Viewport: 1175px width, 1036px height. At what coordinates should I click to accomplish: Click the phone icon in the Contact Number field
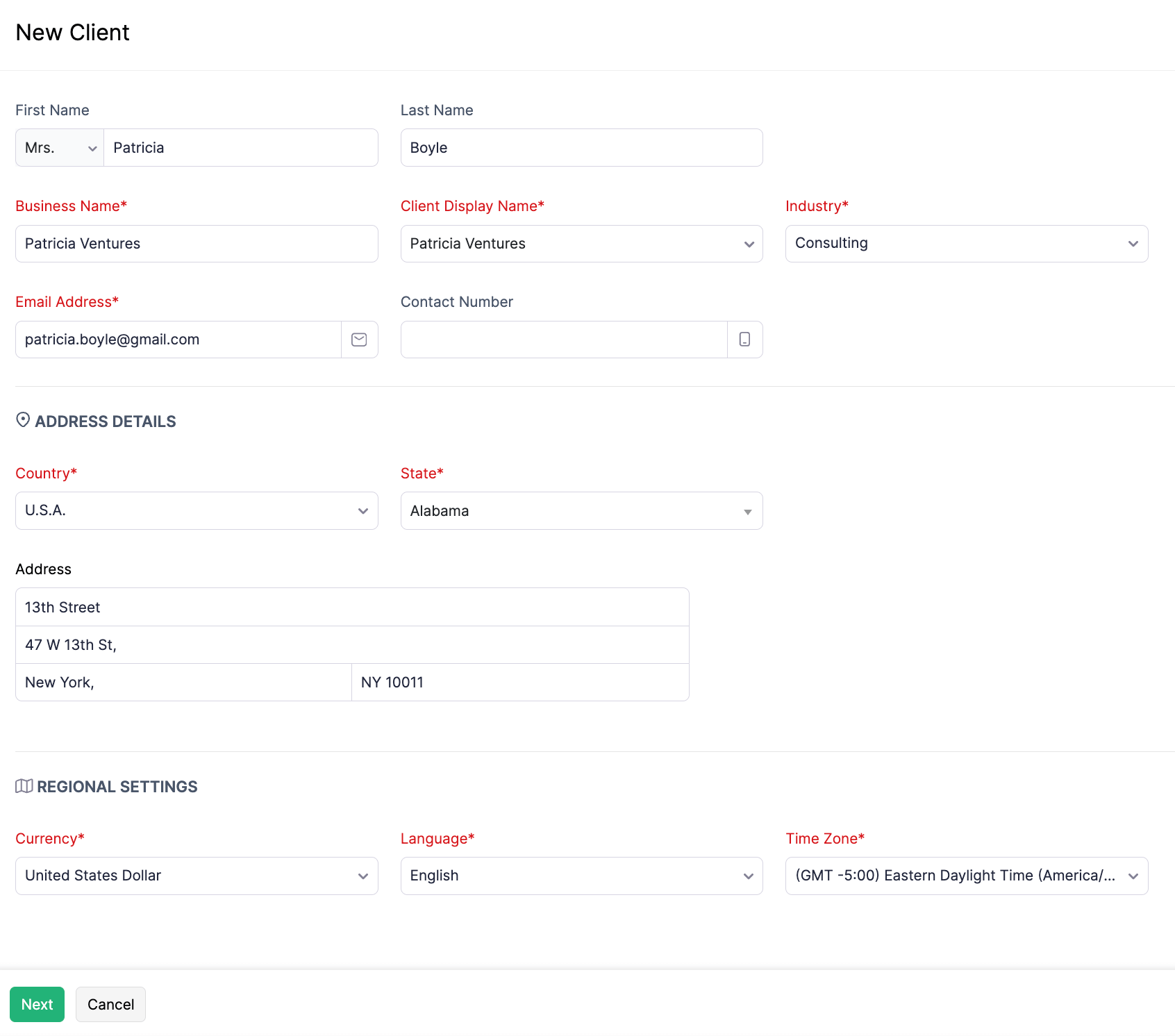point(744,340)
